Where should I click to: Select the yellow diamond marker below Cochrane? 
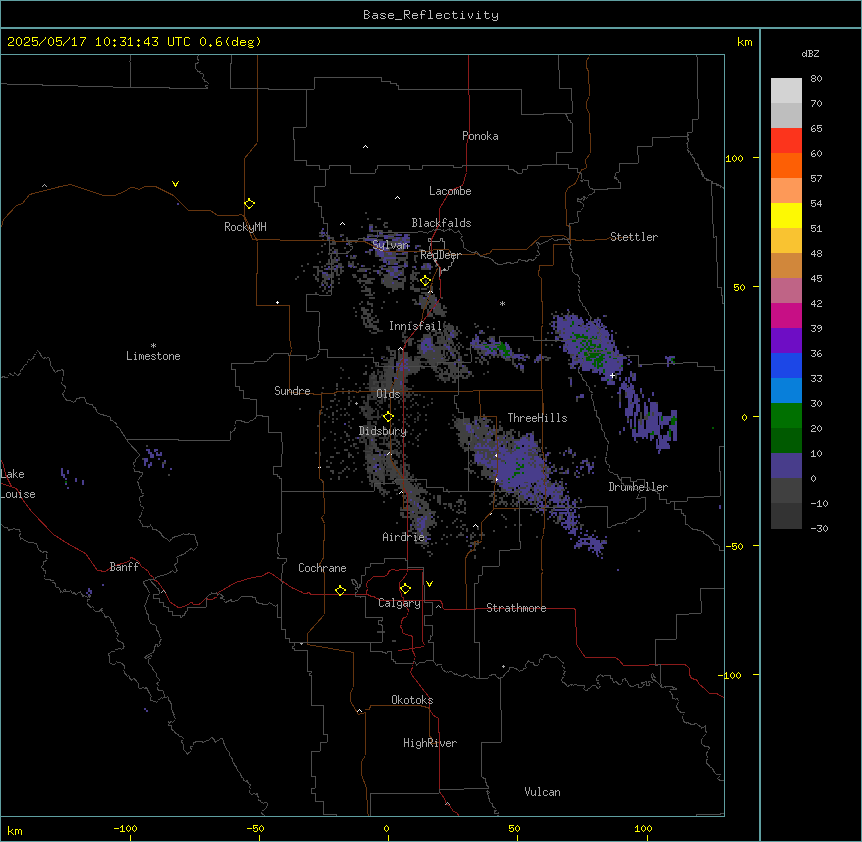340,590
